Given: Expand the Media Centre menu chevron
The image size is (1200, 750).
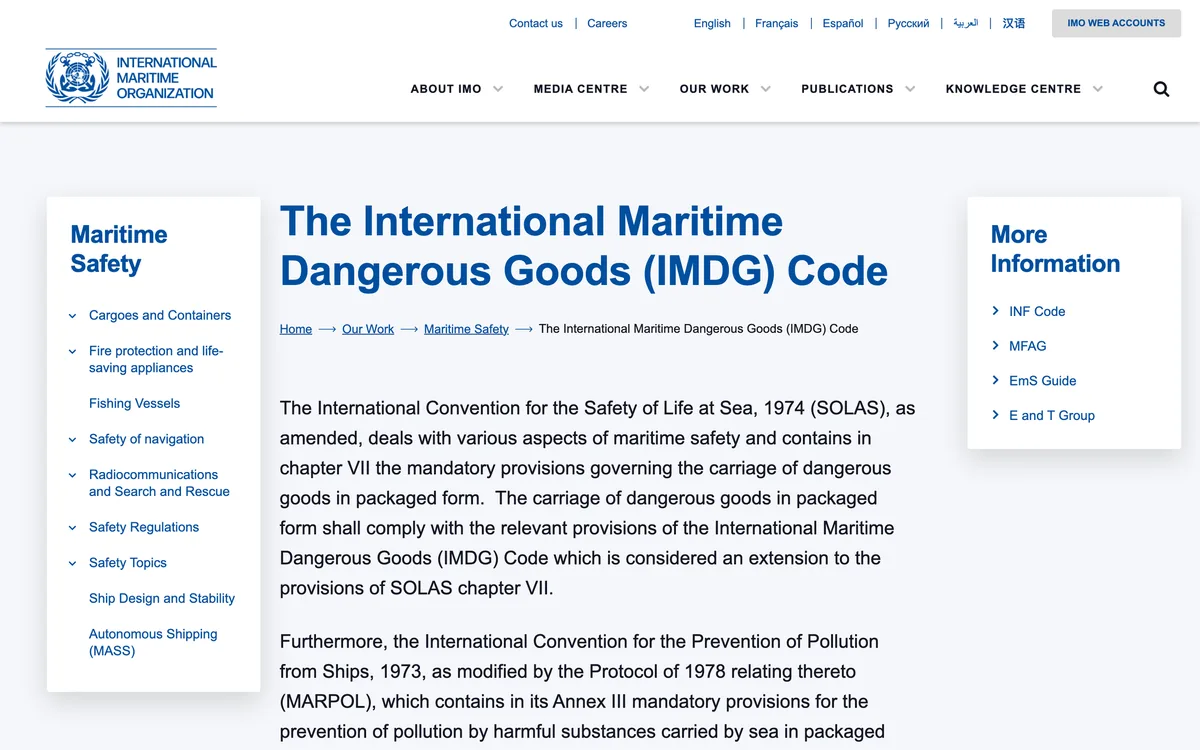Looking at the screenshot, I should pyautogui.click(x=644, y=89).
